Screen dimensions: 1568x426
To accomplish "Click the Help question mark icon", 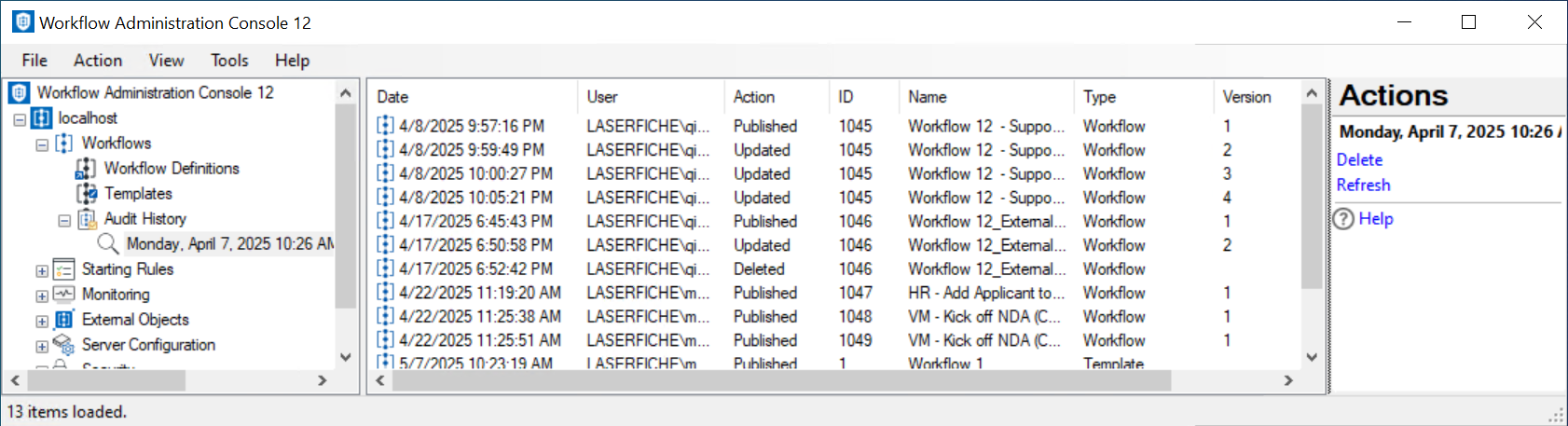I will 1343,219.
